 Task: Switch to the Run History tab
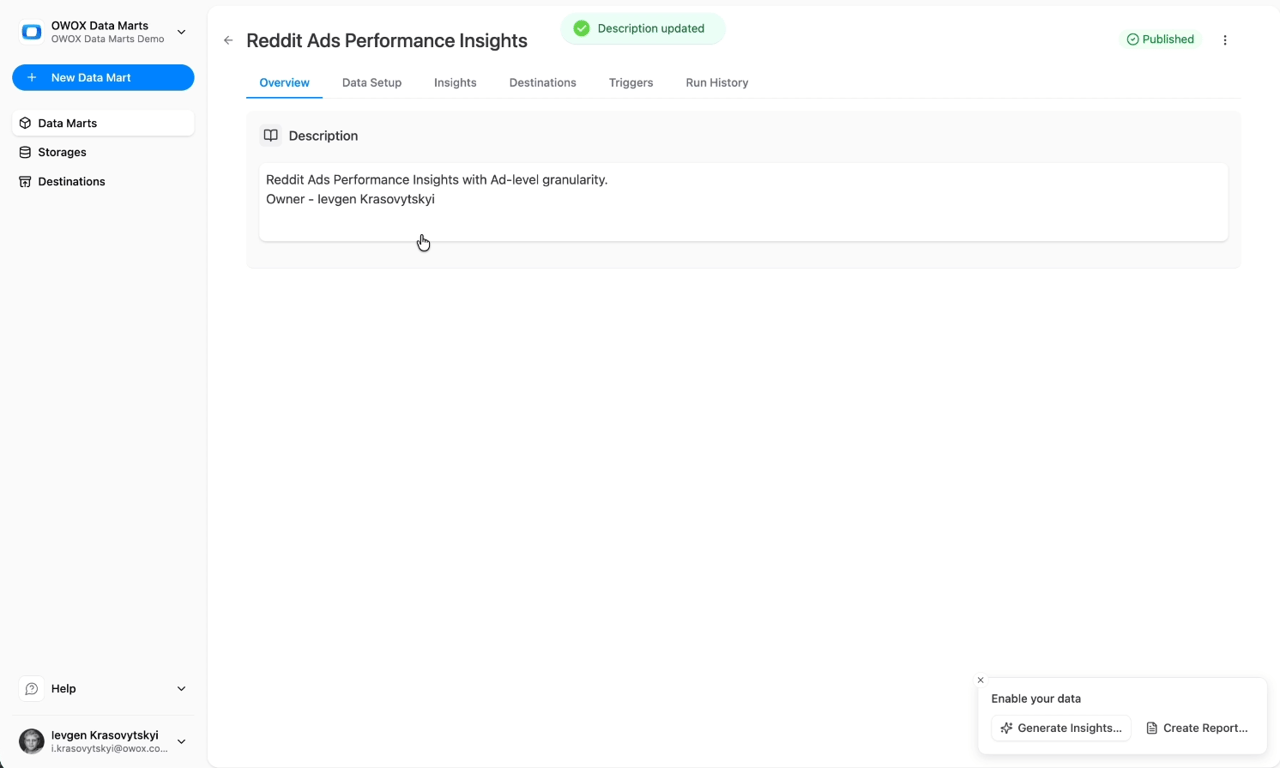(x=717, y=83)
